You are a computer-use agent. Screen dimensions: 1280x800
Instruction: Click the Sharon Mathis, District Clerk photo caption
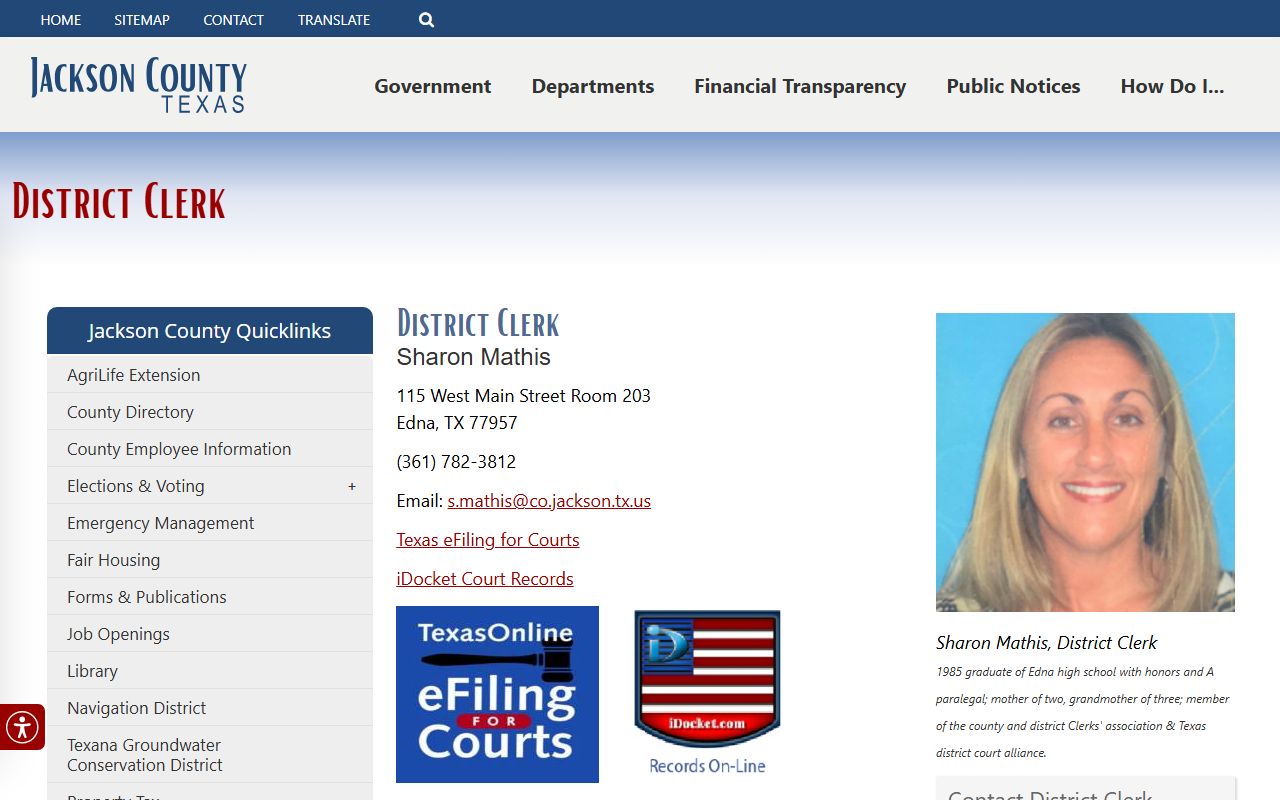coord(1047,643)
